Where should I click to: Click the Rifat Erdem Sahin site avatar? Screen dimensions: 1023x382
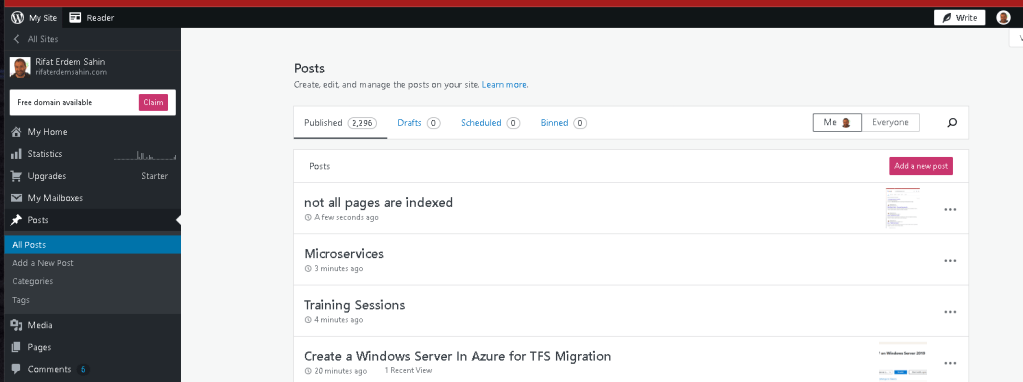coord(20,67)
